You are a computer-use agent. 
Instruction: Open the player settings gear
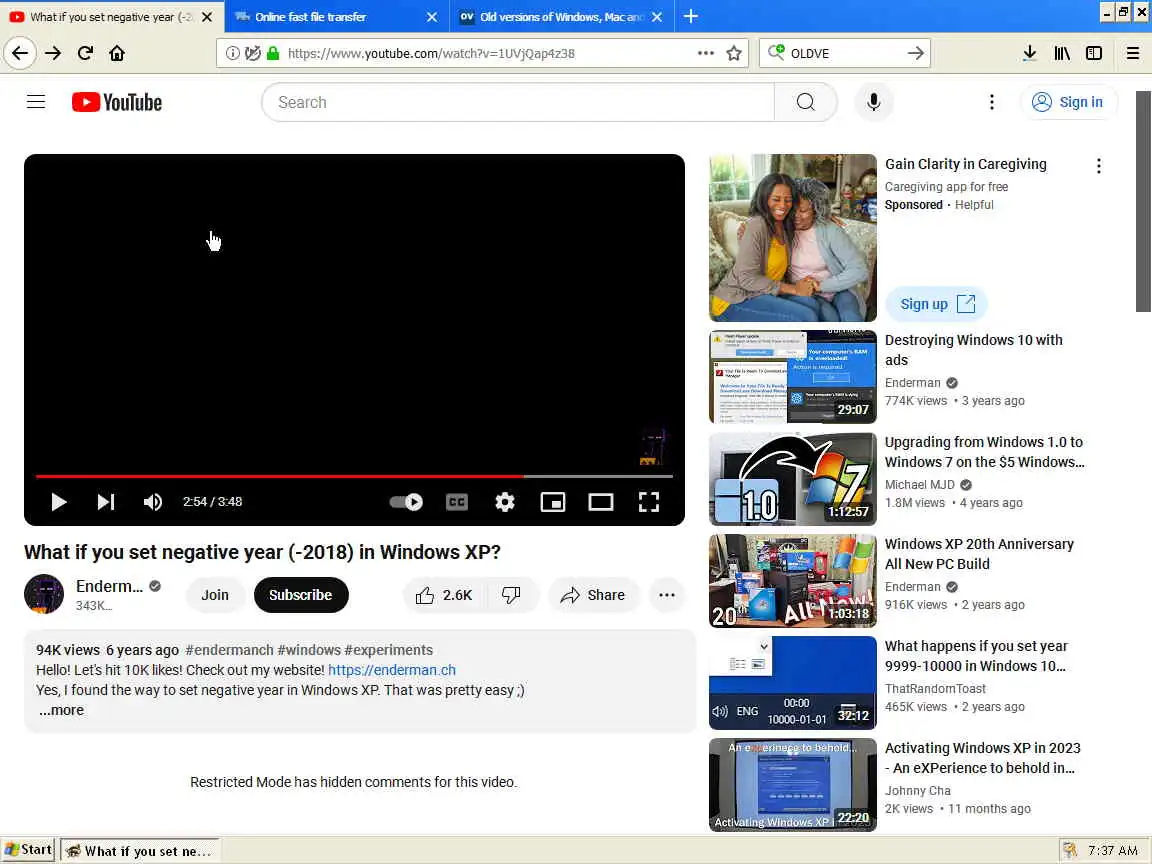(x=505, y=502)
